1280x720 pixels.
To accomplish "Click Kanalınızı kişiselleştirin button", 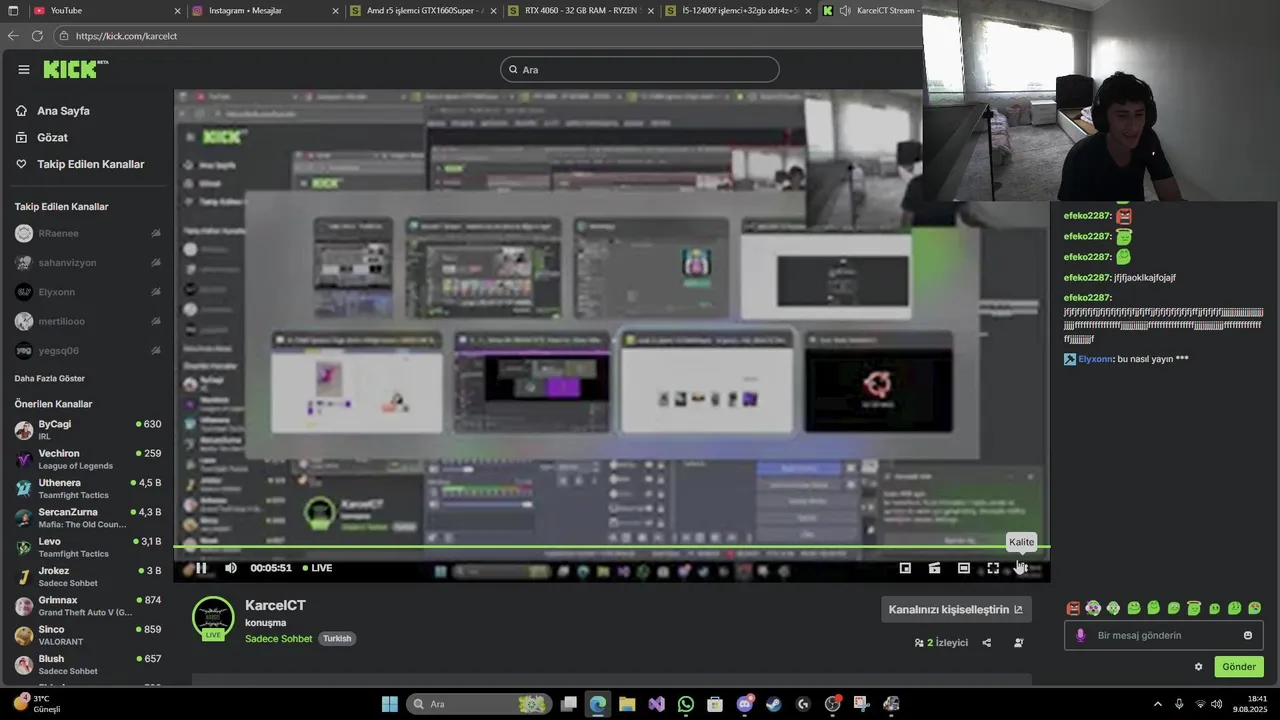I will click(x=956, y=609).
